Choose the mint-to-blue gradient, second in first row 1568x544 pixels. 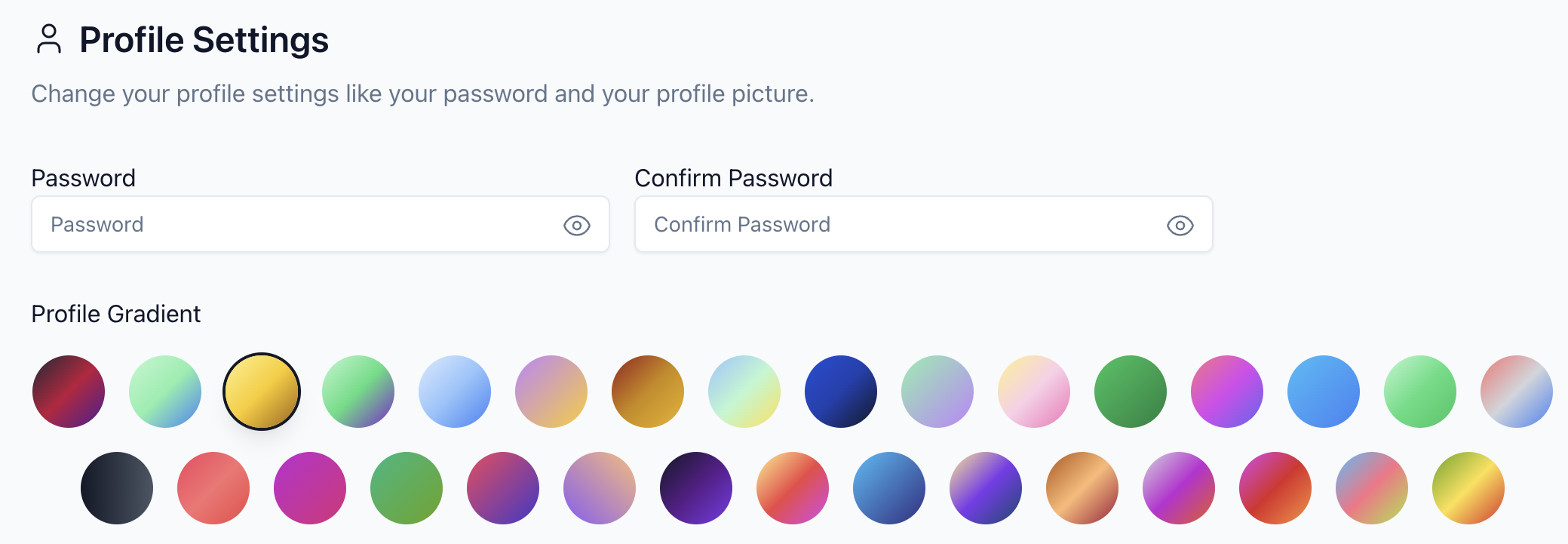click(x=165, y=392)
